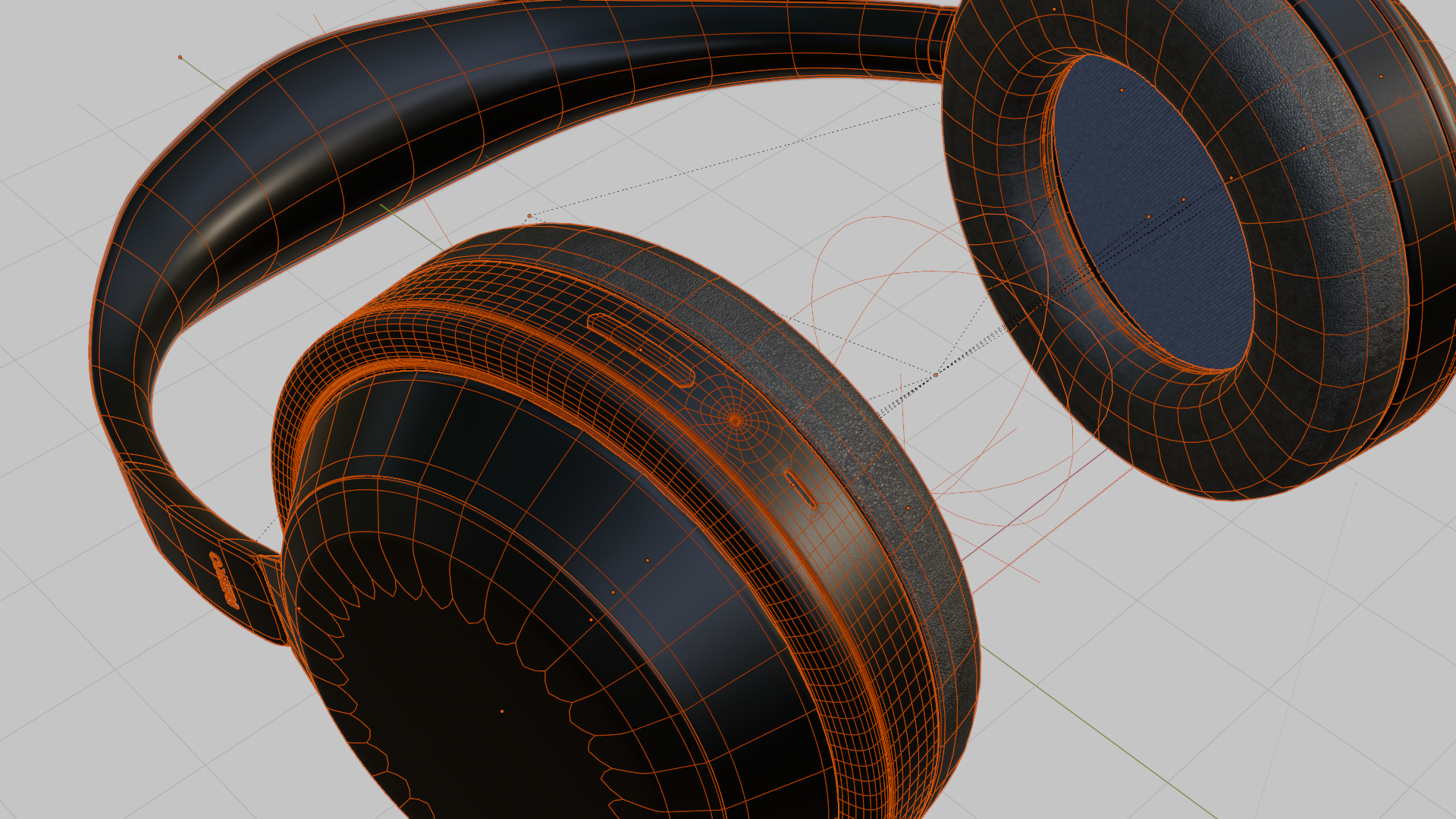Select the origin dot at the far upper left
The image size is (1456, 819).
coord(180,58)
